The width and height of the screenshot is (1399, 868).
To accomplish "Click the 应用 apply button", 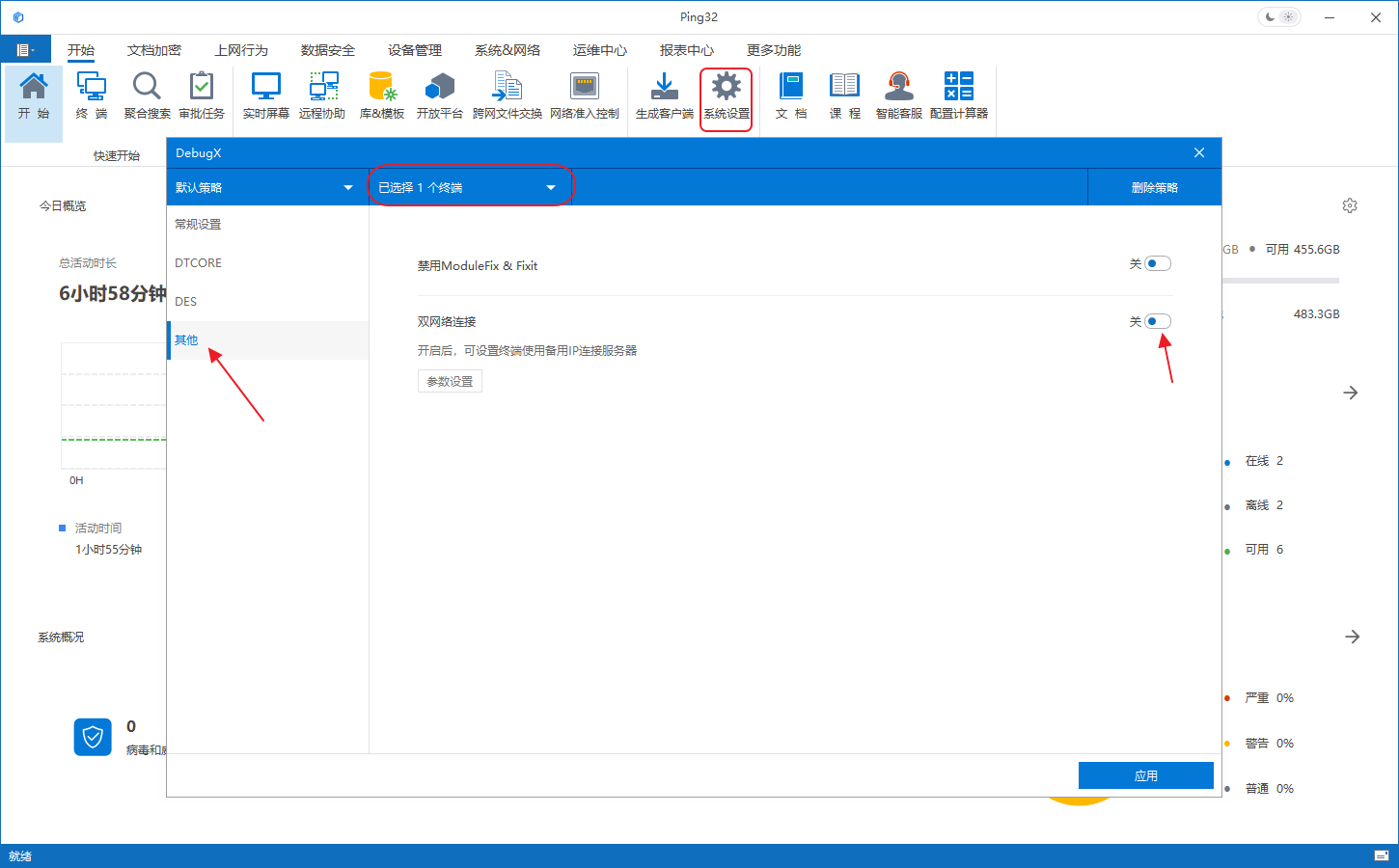I will (1146, 775).
